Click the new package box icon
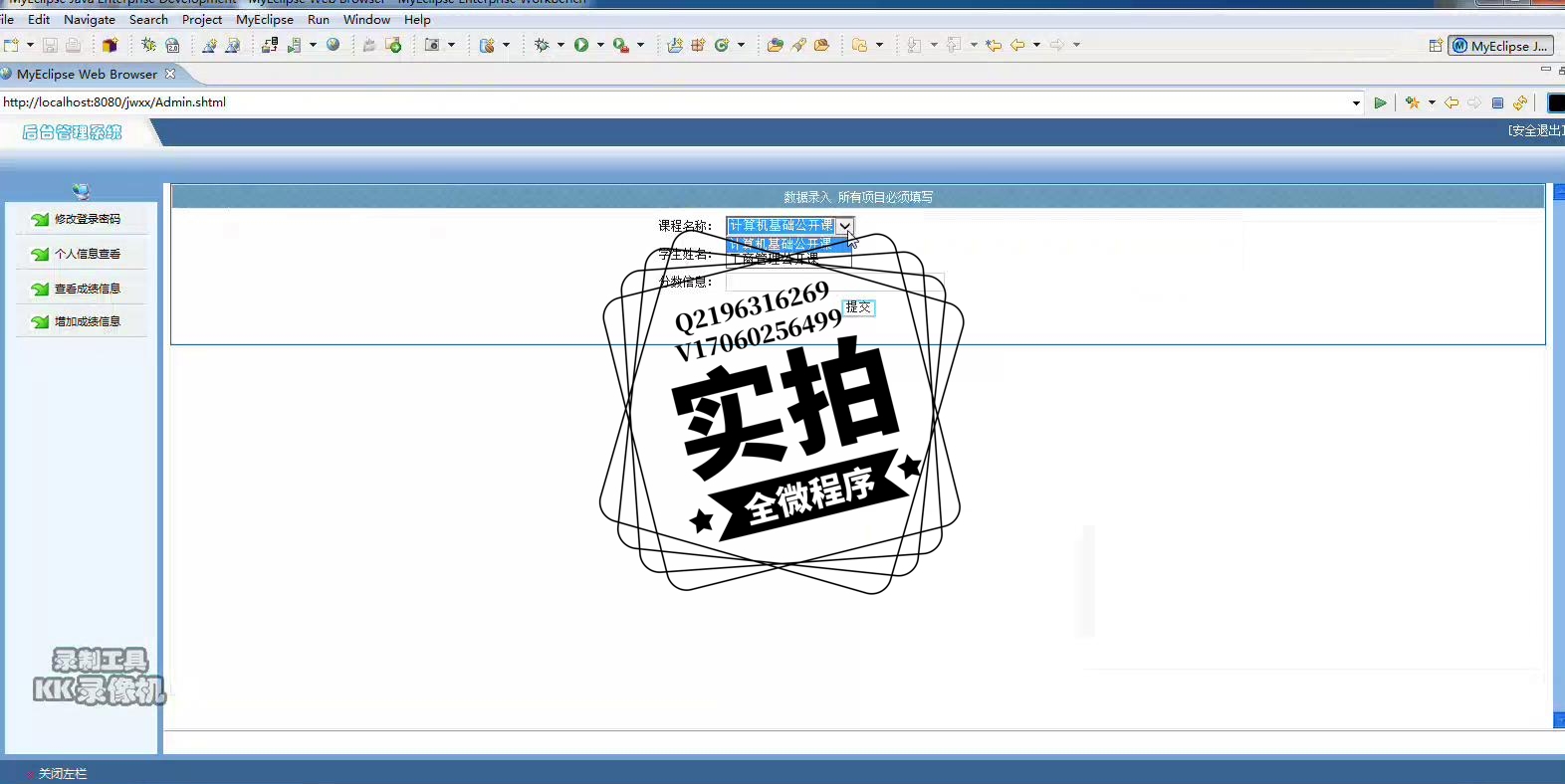The image size is (1565, 784). coord(111,45)
